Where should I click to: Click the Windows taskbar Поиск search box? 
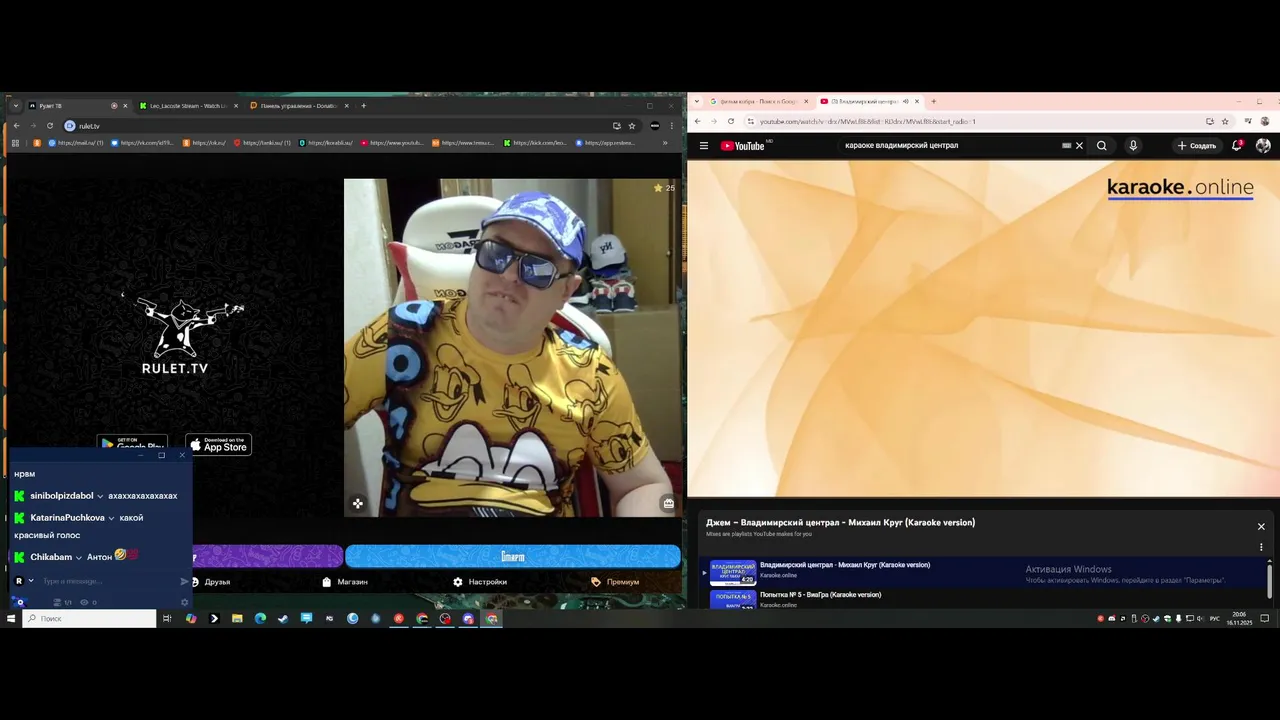click(x=90, y=619)
